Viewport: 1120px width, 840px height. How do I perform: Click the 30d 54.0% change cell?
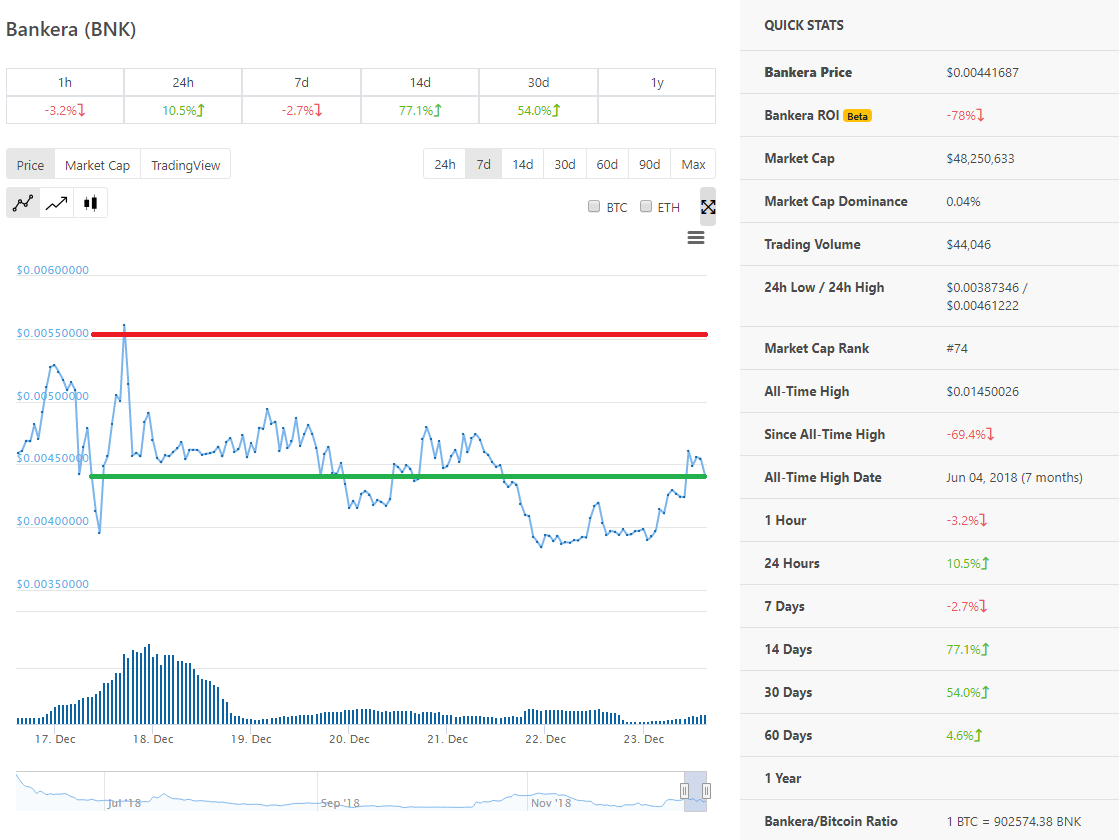coord(539,110)
